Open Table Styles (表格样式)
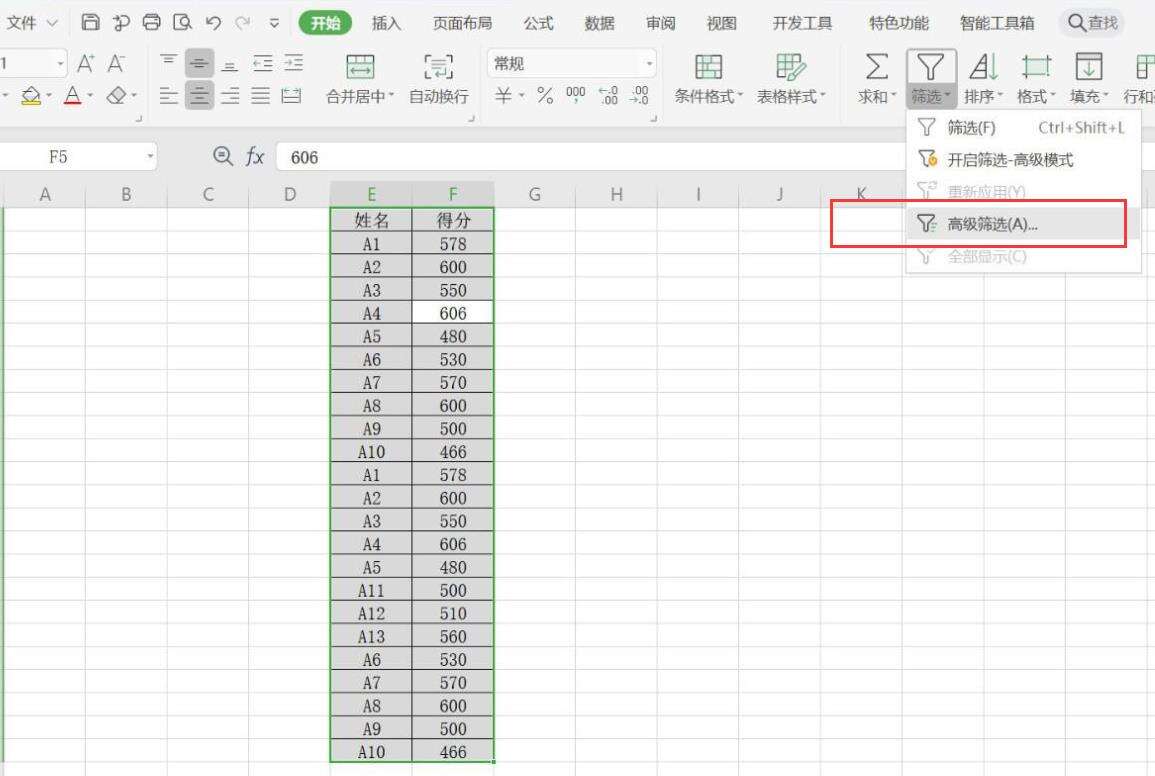Image resolution: width=1155 pixels, height=776 pixels. (791, 78)
